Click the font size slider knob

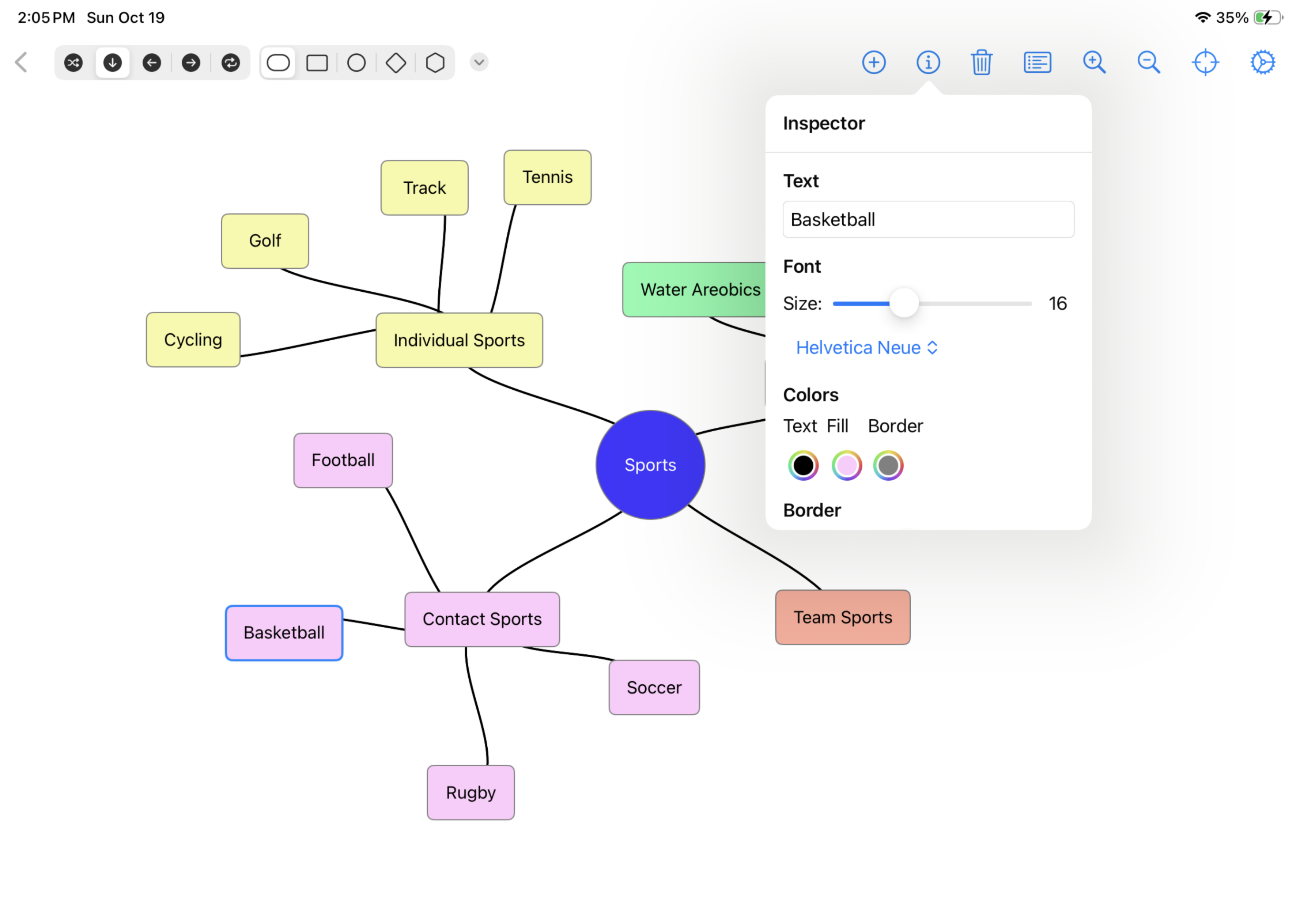coord(904,303)
